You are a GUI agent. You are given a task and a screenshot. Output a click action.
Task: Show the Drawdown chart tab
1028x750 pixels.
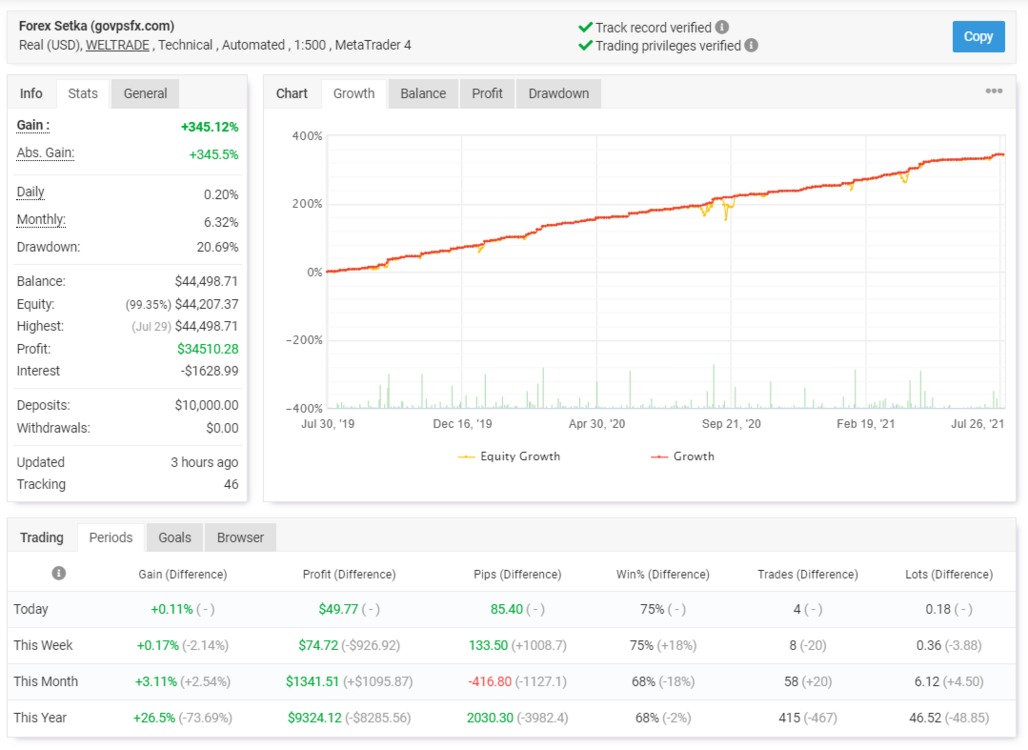559,94
